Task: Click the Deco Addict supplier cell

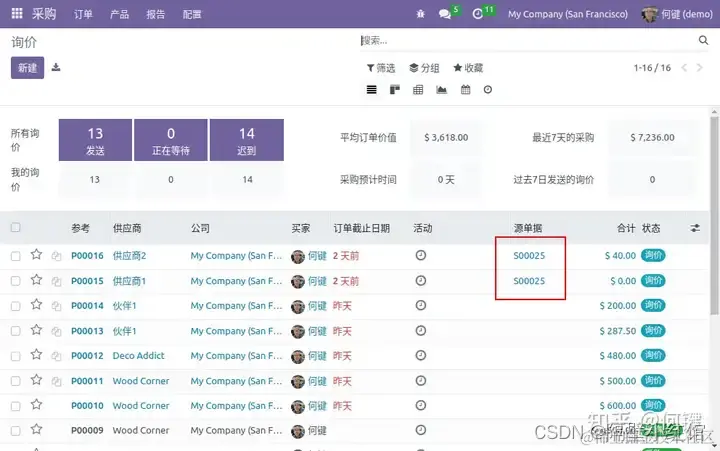Action: point(138,355)
